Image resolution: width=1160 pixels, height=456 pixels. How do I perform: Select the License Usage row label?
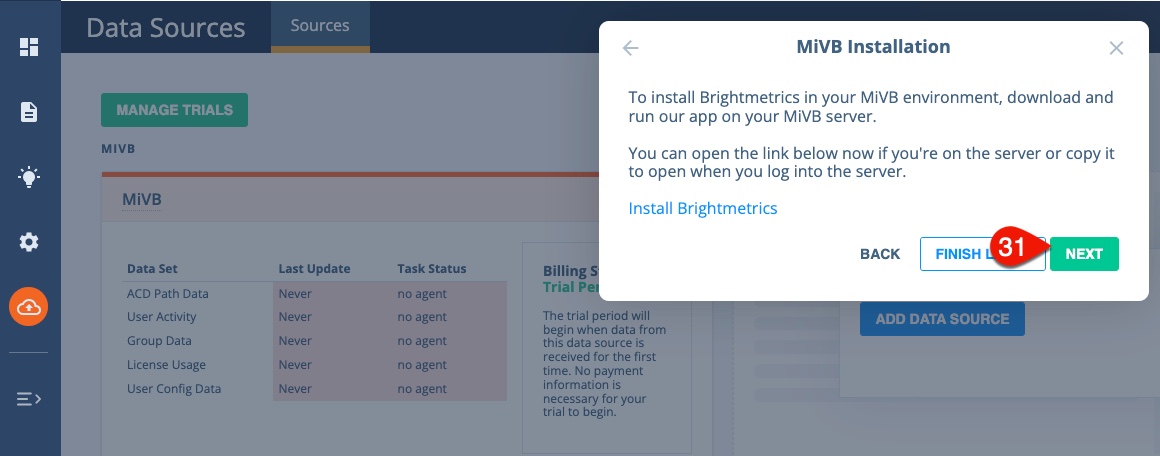pos(166,365)
